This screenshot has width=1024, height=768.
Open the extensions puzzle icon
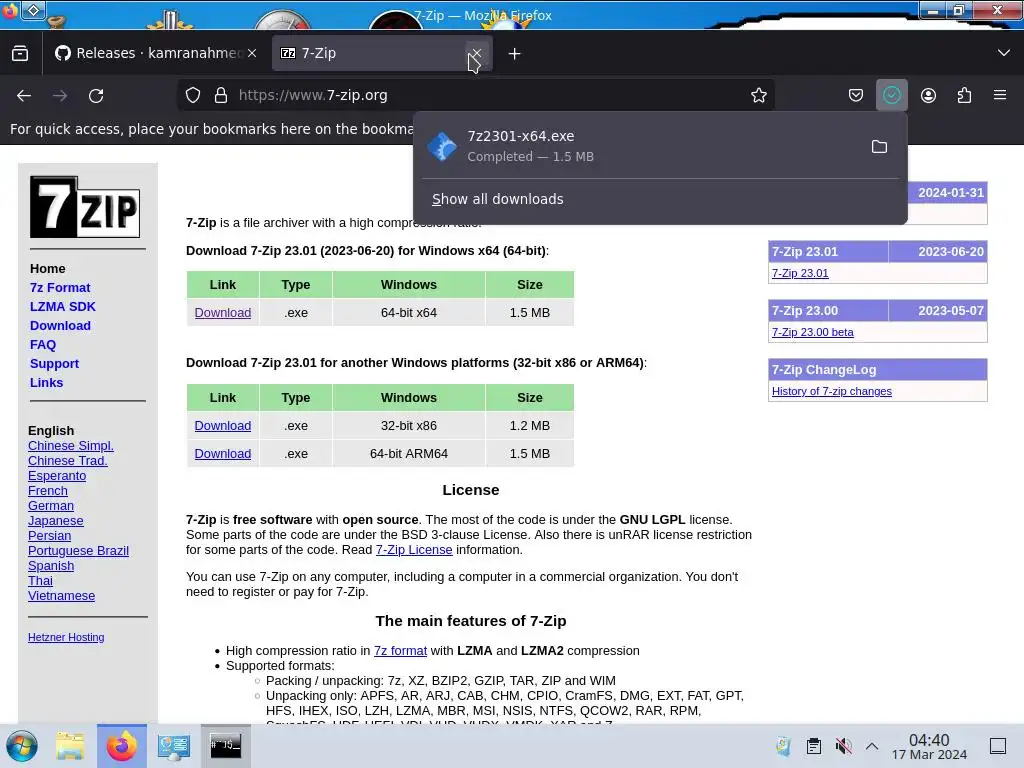pos(964,95)
